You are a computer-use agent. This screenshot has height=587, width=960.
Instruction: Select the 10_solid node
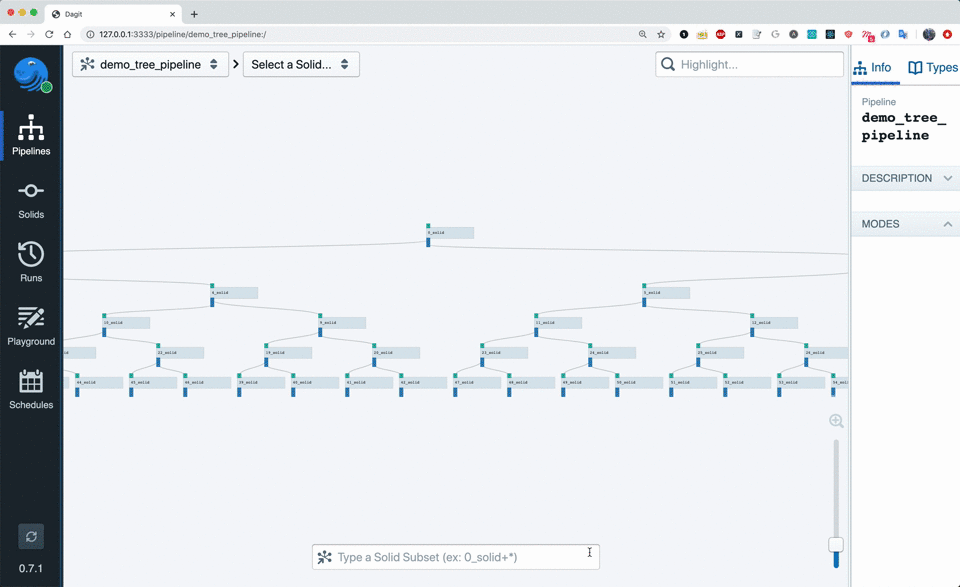[126, 323]
